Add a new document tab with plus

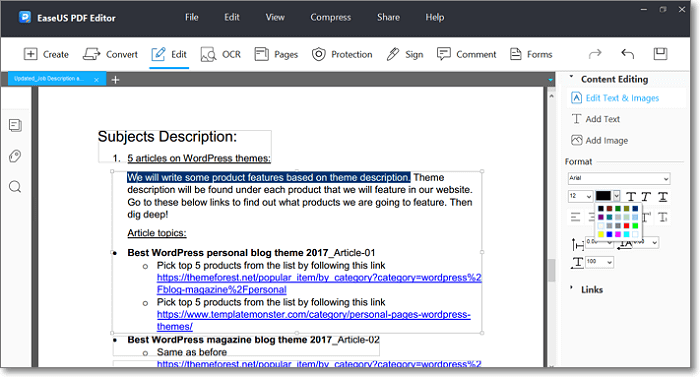tap(115, 80)
